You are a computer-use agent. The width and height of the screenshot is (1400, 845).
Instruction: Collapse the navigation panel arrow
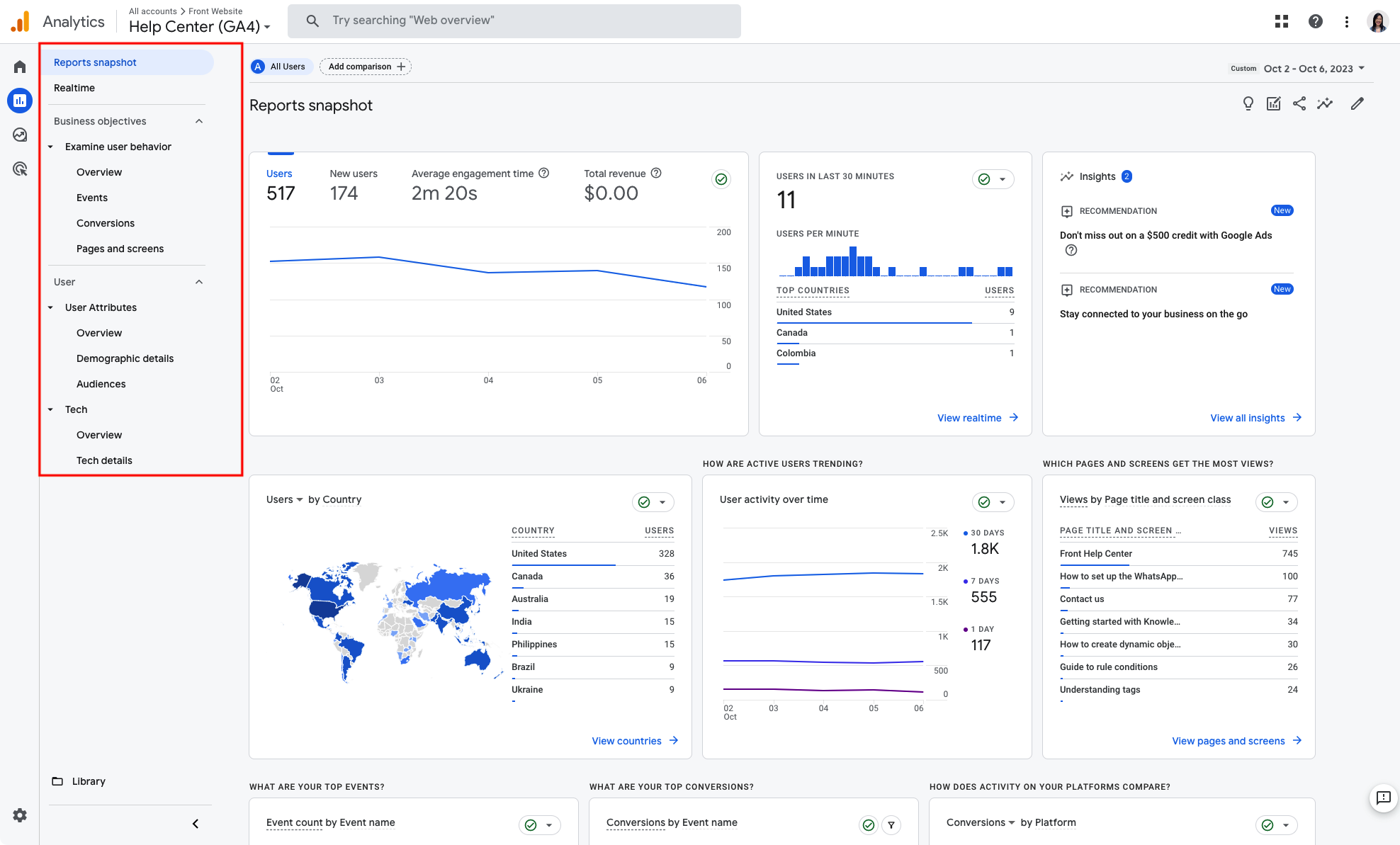(196, 824)
